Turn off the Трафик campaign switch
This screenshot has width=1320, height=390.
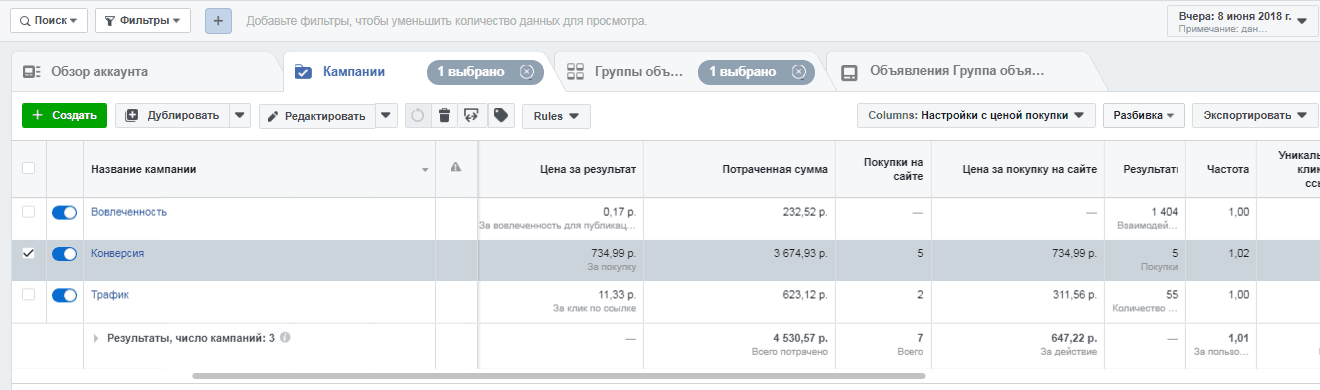64,295
